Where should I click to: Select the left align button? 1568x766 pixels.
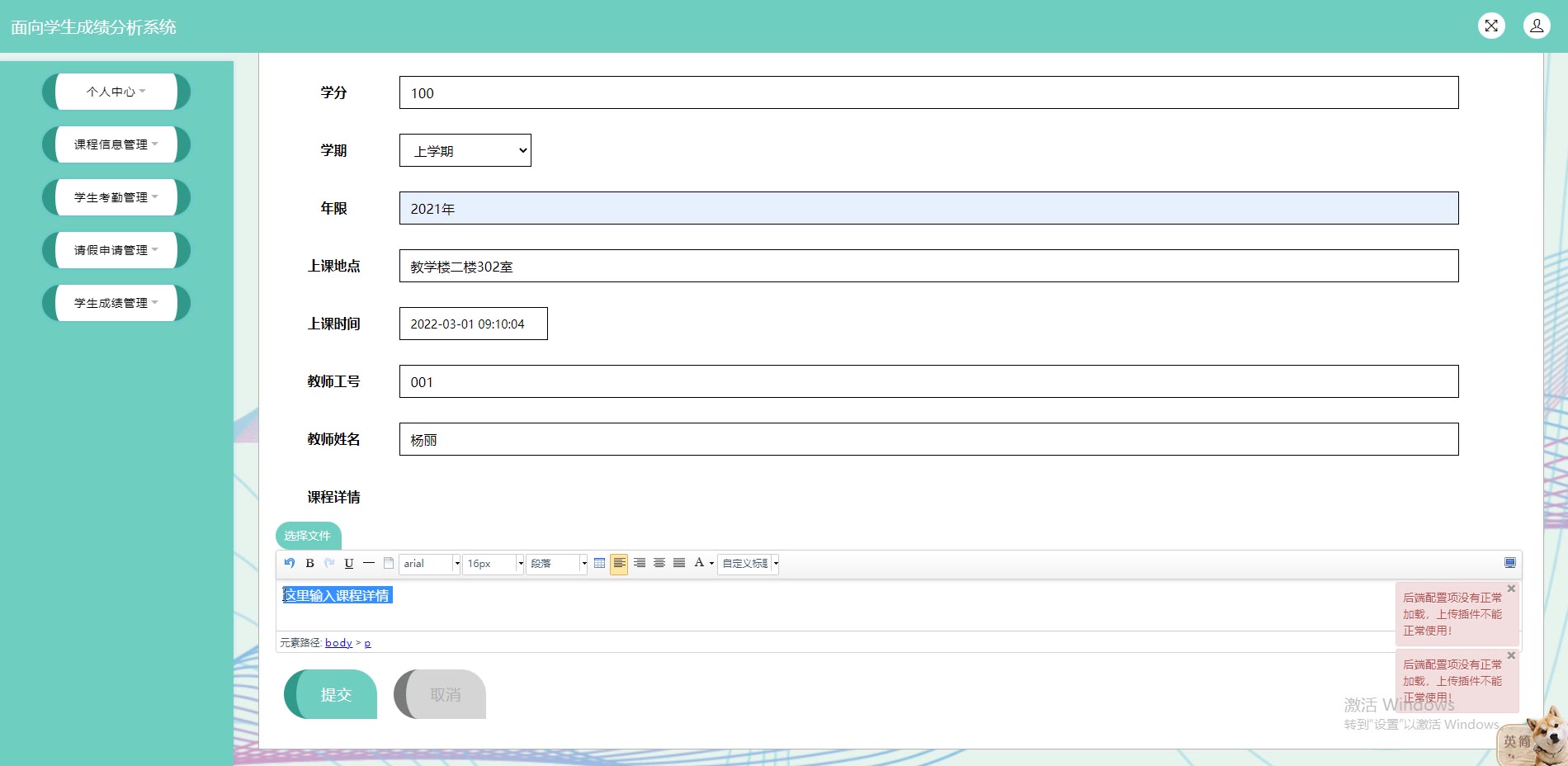[619, 563]
